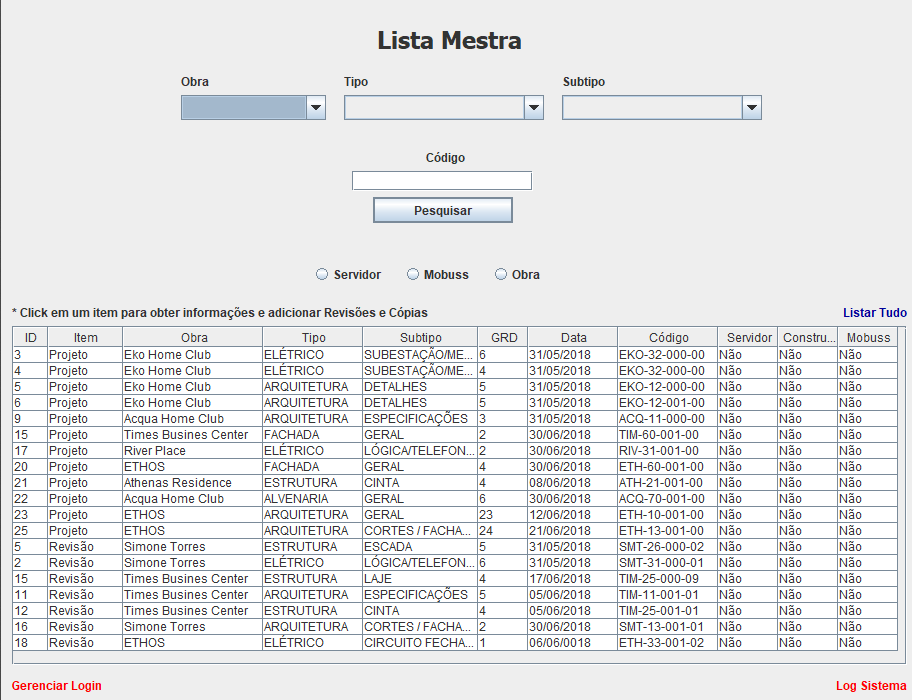Click the Código column header
Screen dimensions: 912x700
tap(668, 337)
